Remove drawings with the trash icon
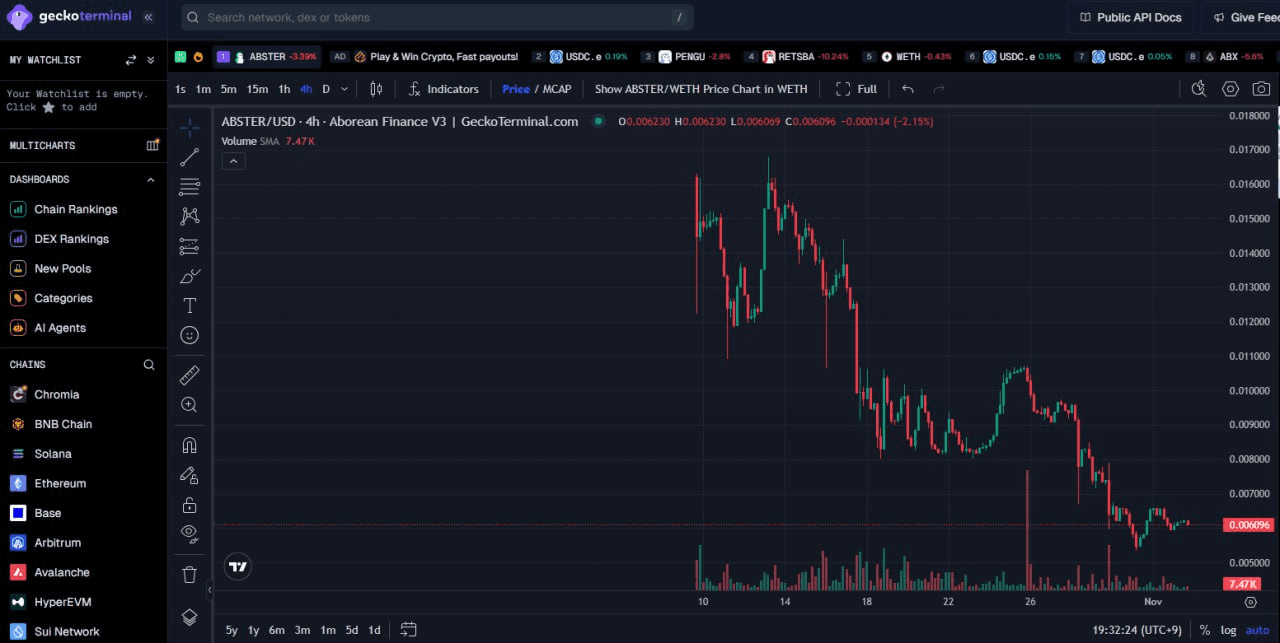 point(189,573)
